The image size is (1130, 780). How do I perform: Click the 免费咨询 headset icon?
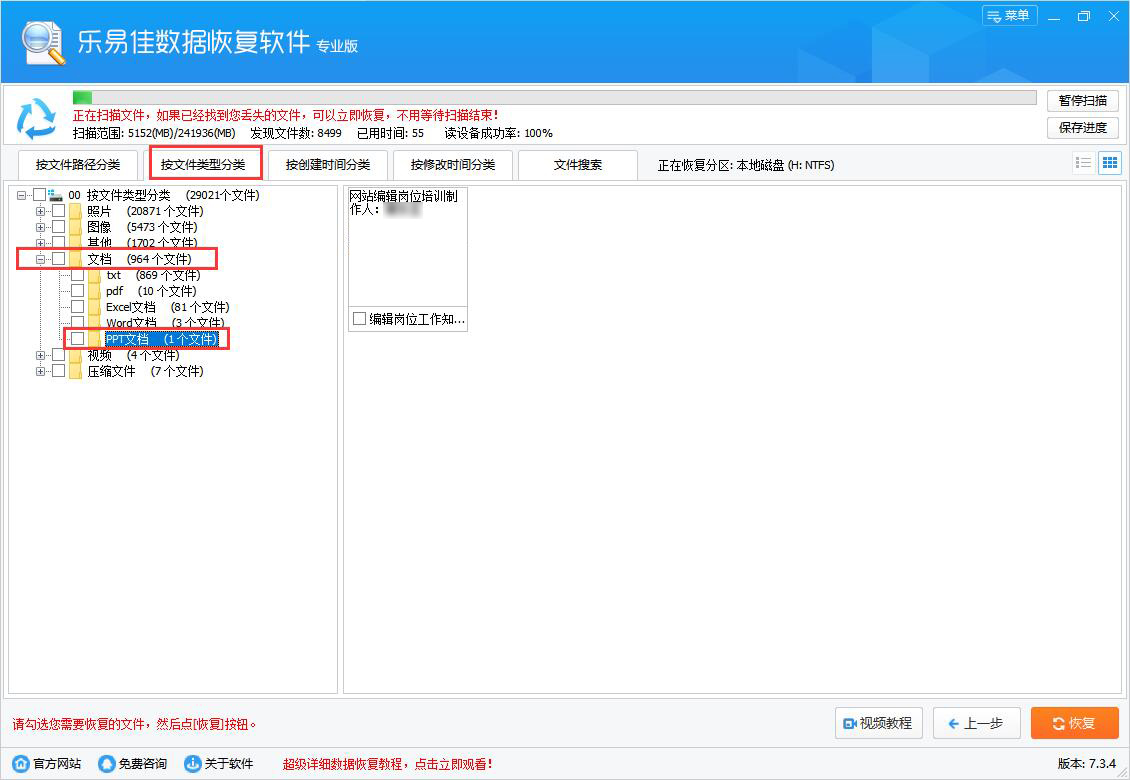106,763
